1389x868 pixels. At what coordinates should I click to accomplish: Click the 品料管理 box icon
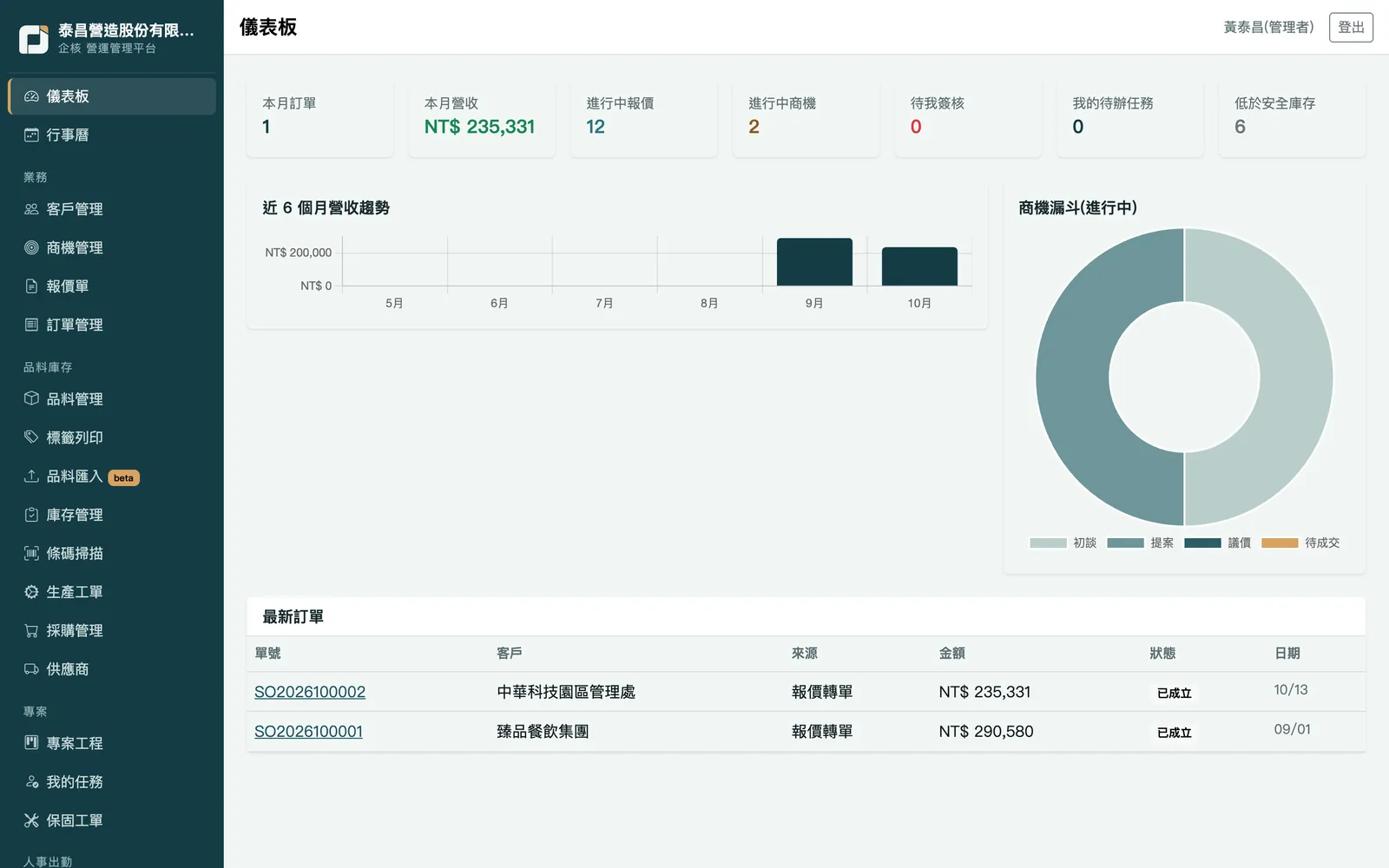(31, 398)
